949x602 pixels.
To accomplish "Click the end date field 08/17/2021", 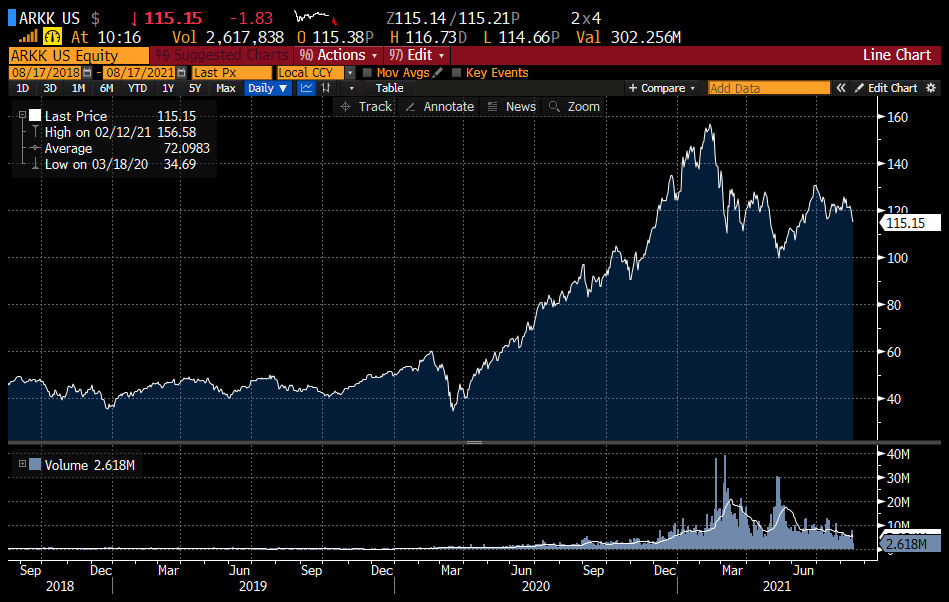I will [139, 73].
